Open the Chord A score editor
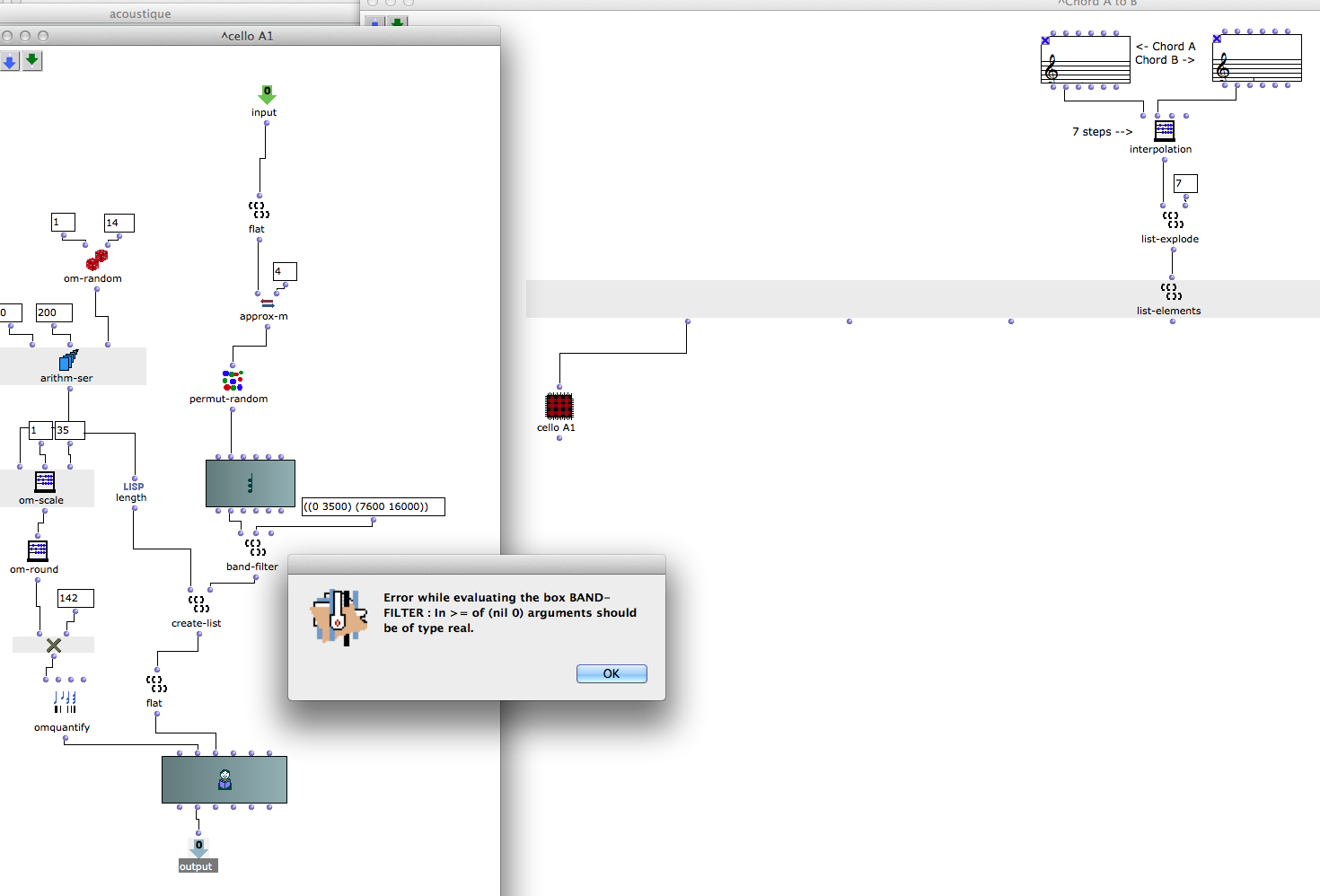The image size is (1320, 896). tap(1085, 60)
